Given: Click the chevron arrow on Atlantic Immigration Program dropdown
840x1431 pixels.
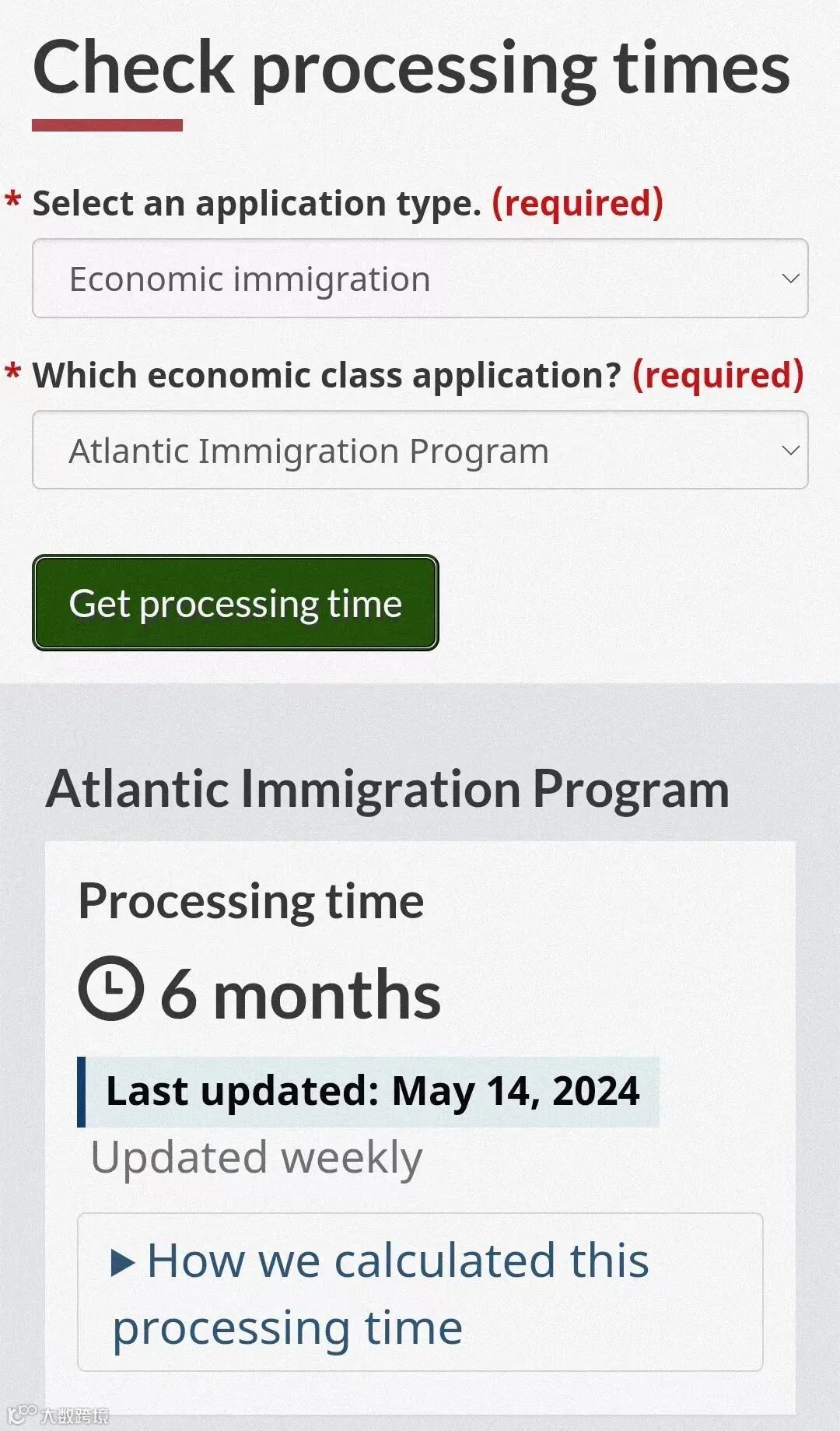Looking at the screenshot, I should tap(790, 451).
